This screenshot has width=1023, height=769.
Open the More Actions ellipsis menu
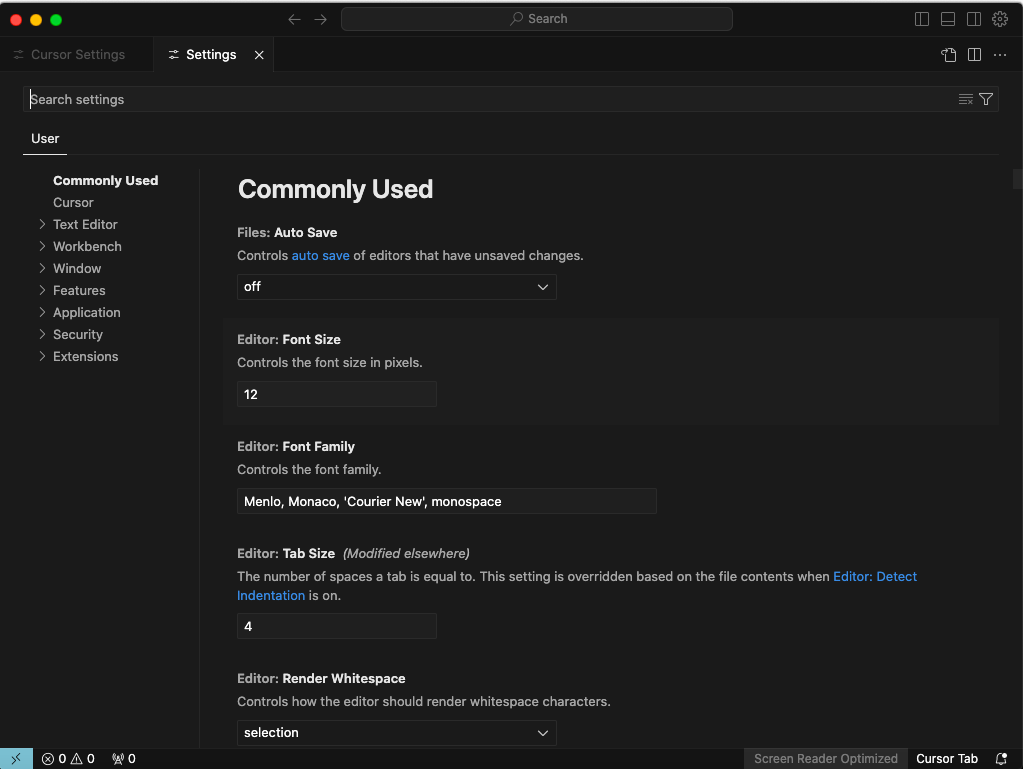[x=1000, y=55]
